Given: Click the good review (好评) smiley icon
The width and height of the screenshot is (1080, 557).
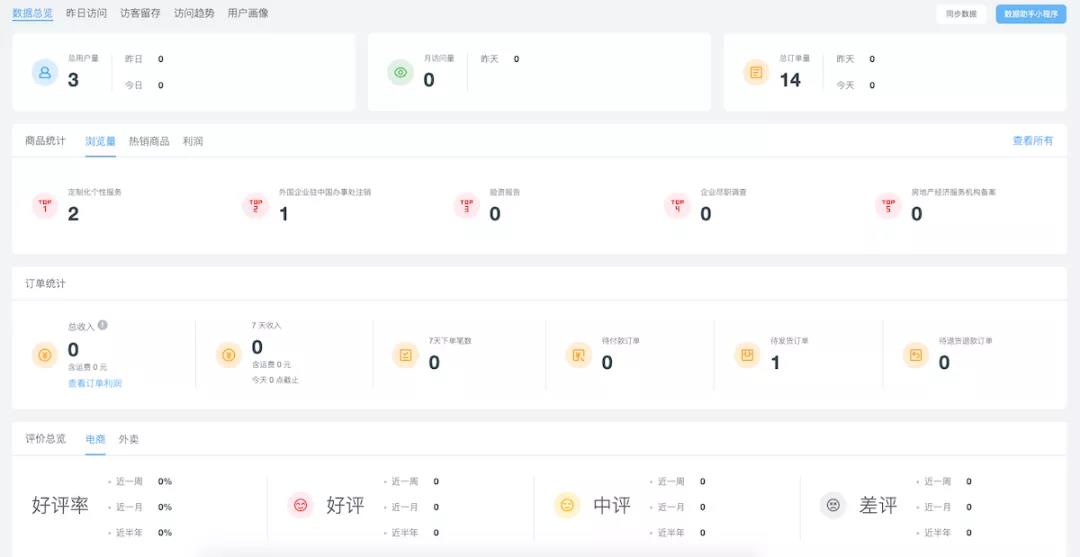Looking at the screenshot, I should point(300,505).
